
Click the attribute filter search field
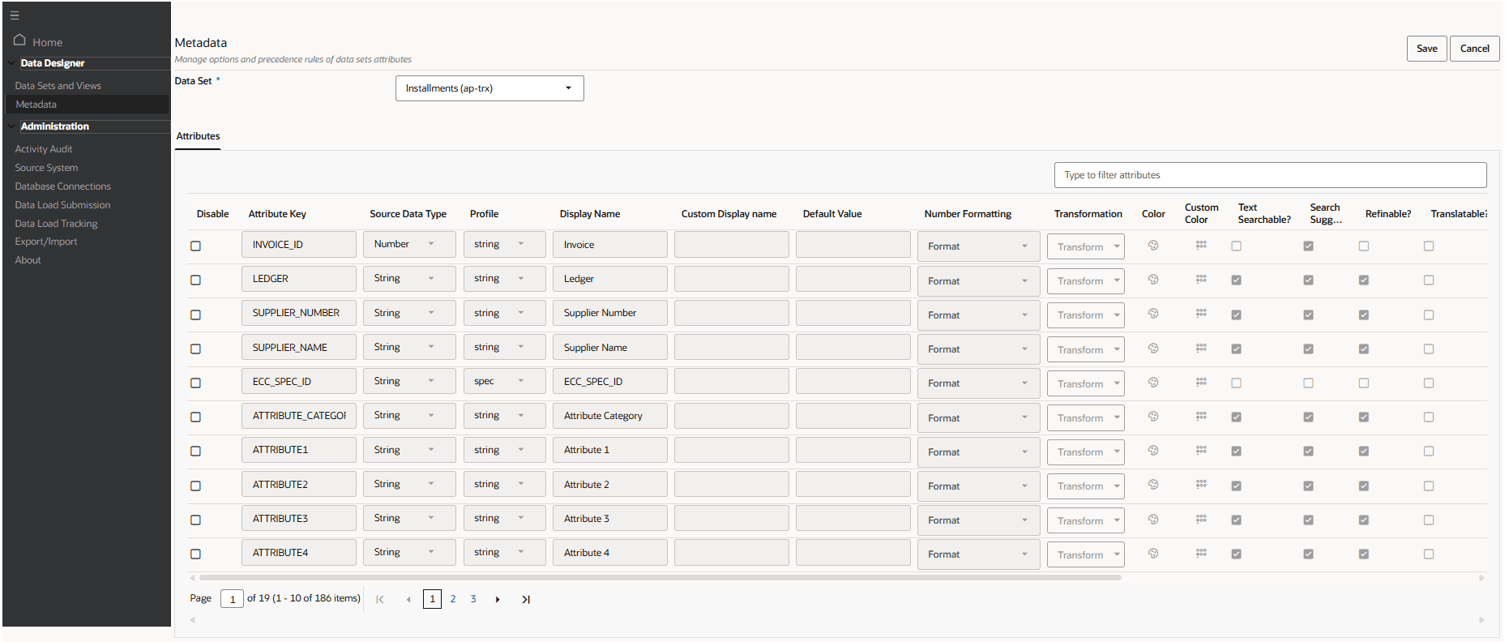coord(1269,174)
